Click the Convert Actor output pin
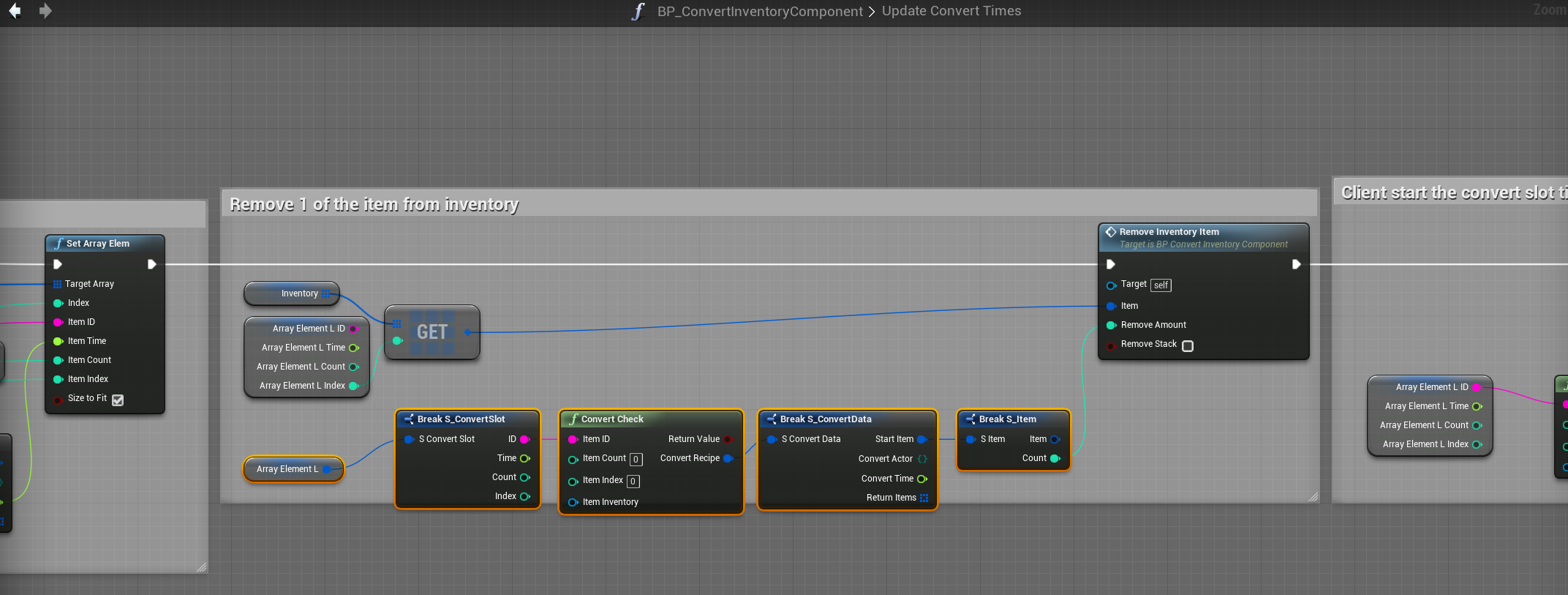The image size is (1568, 595). click(922, 459)
